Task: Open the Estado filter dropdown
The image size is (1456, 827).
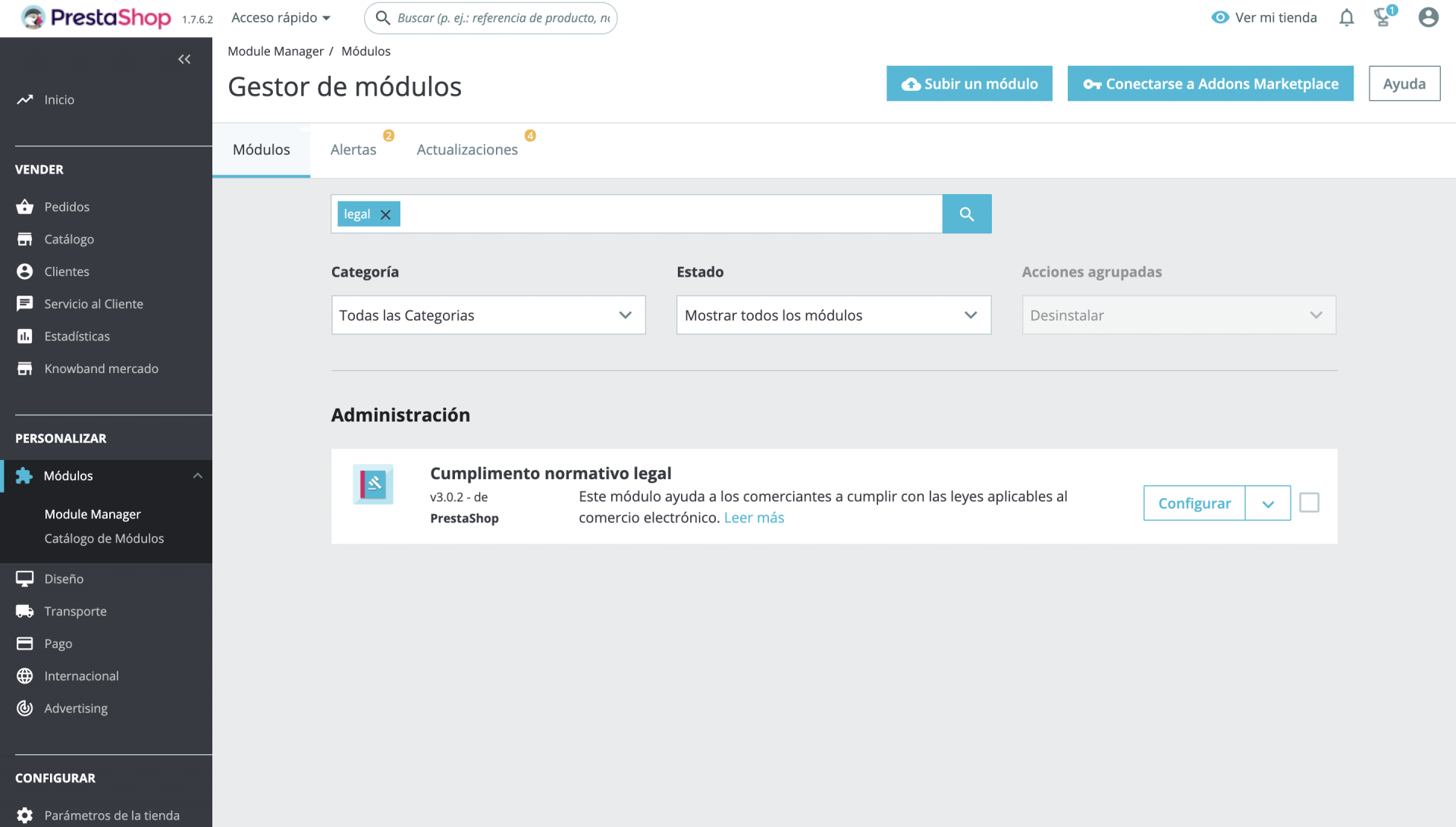Action: (x=833, y=315)
